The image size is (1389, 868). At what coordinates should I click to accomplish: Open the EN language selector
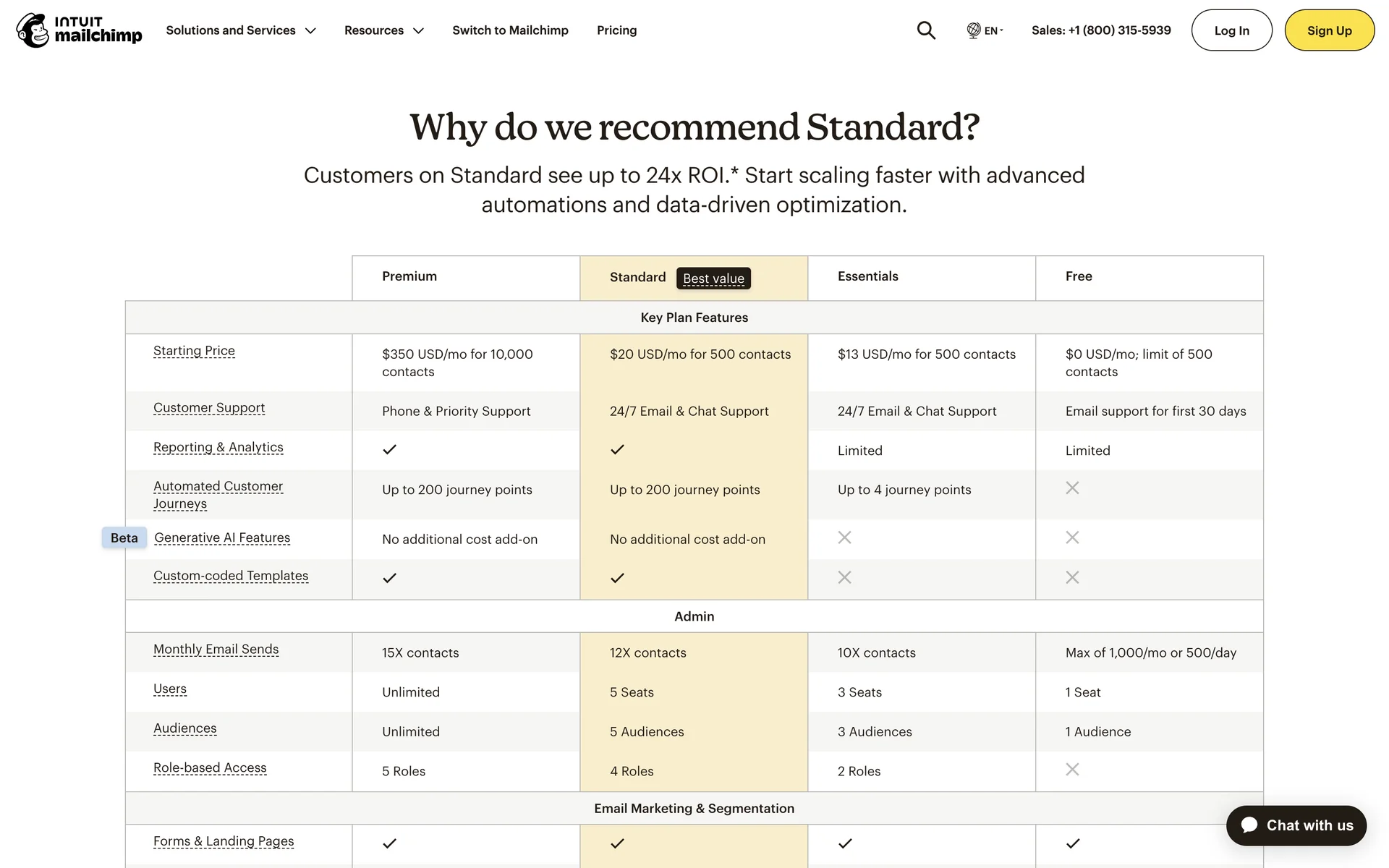coord(993,30)
